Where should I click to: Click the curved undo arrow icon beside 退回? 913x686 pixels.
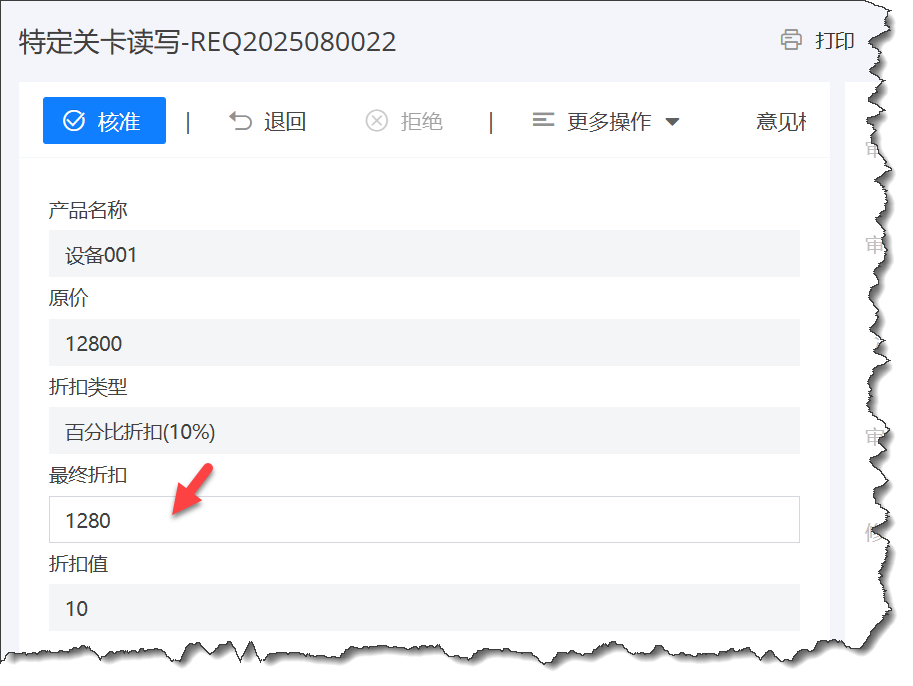click(x=240, y=120)
